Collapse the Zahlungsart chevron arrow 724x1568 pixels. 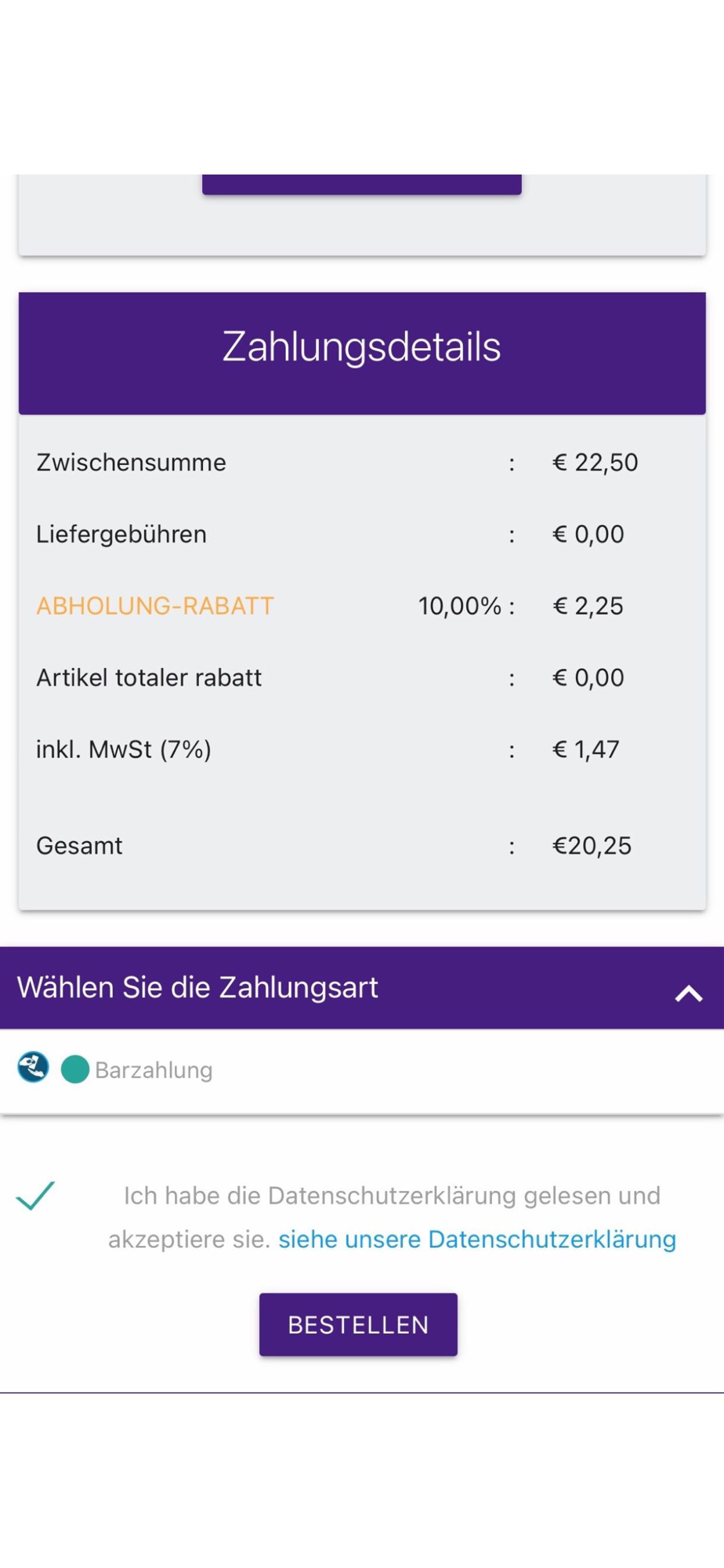pyautogui.click(x=689, y=993)
